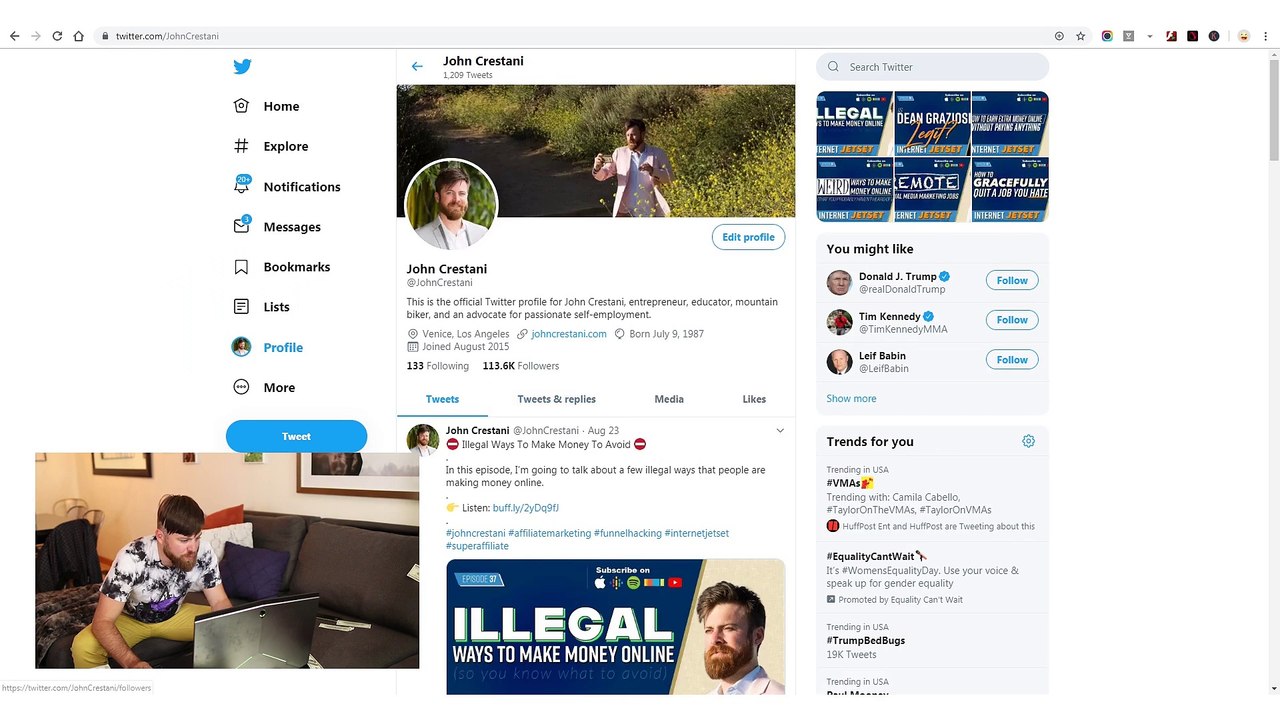Open Explore hashtag icon
The image size is (1280, 720).
coord(241,146)
